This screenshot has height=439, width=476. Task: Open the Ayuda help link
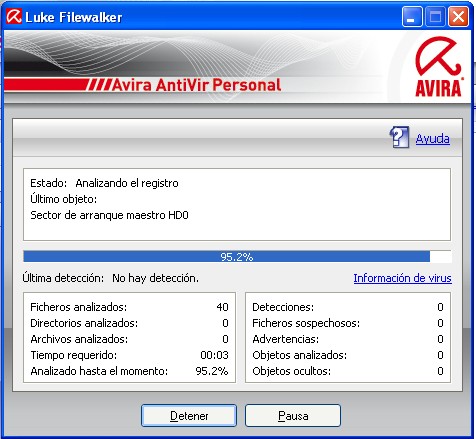[x=433, y=138]
